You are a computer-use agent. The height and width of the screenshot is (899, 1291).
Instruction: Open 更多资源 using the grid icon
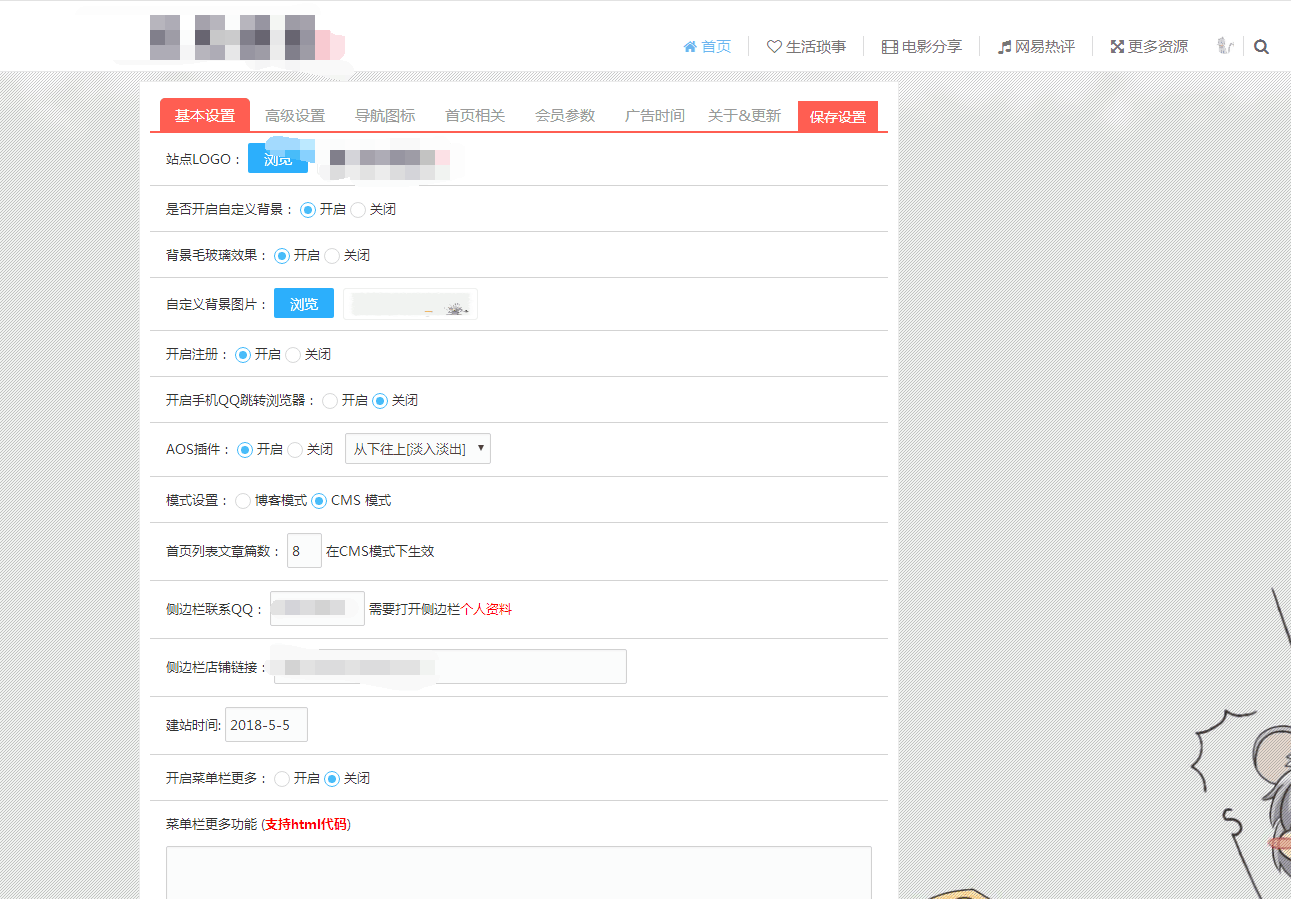(x=1115, y=45)
